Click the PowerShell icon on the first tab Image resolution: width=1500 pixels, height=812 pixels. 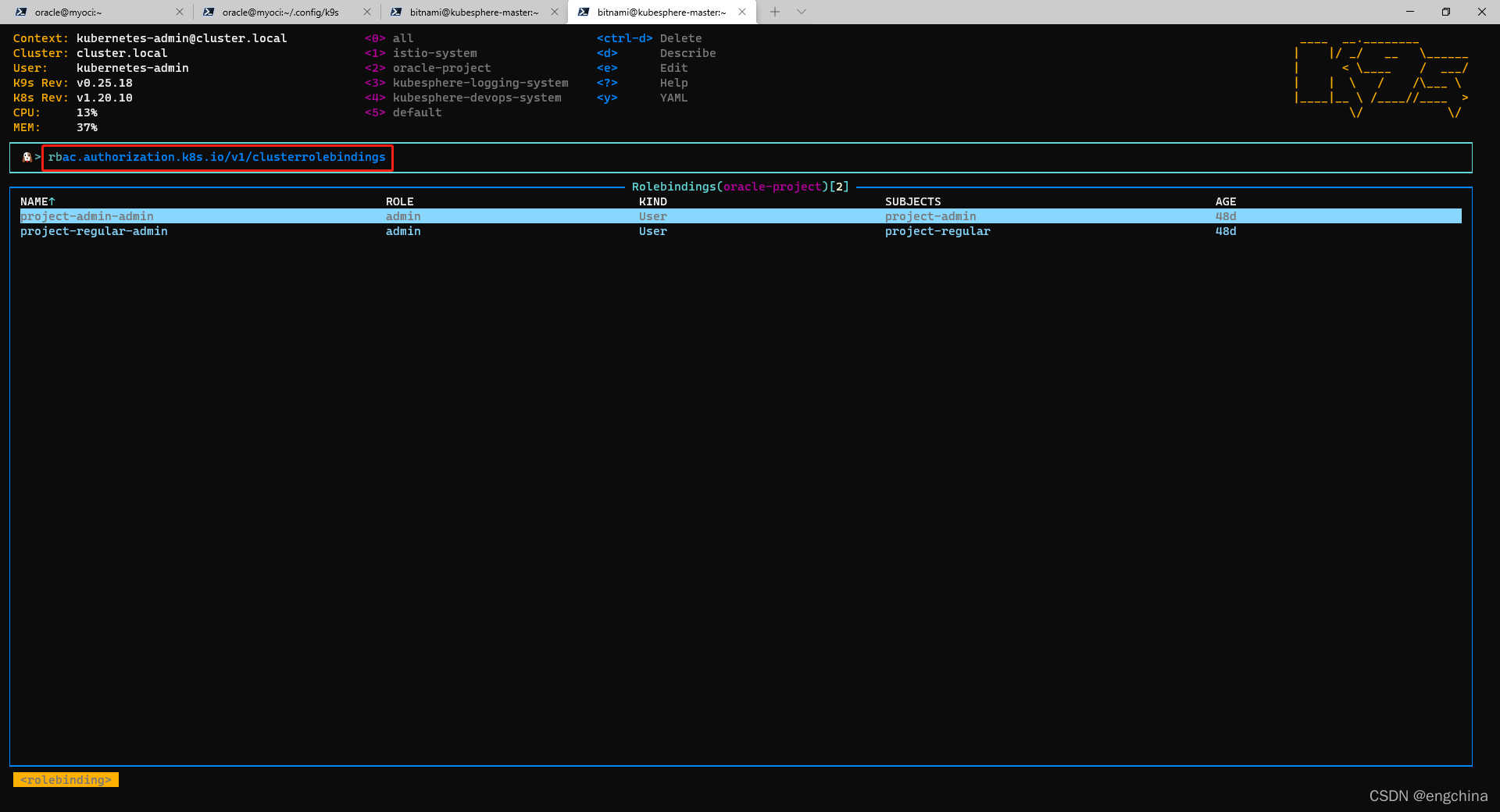click(21, 12)
